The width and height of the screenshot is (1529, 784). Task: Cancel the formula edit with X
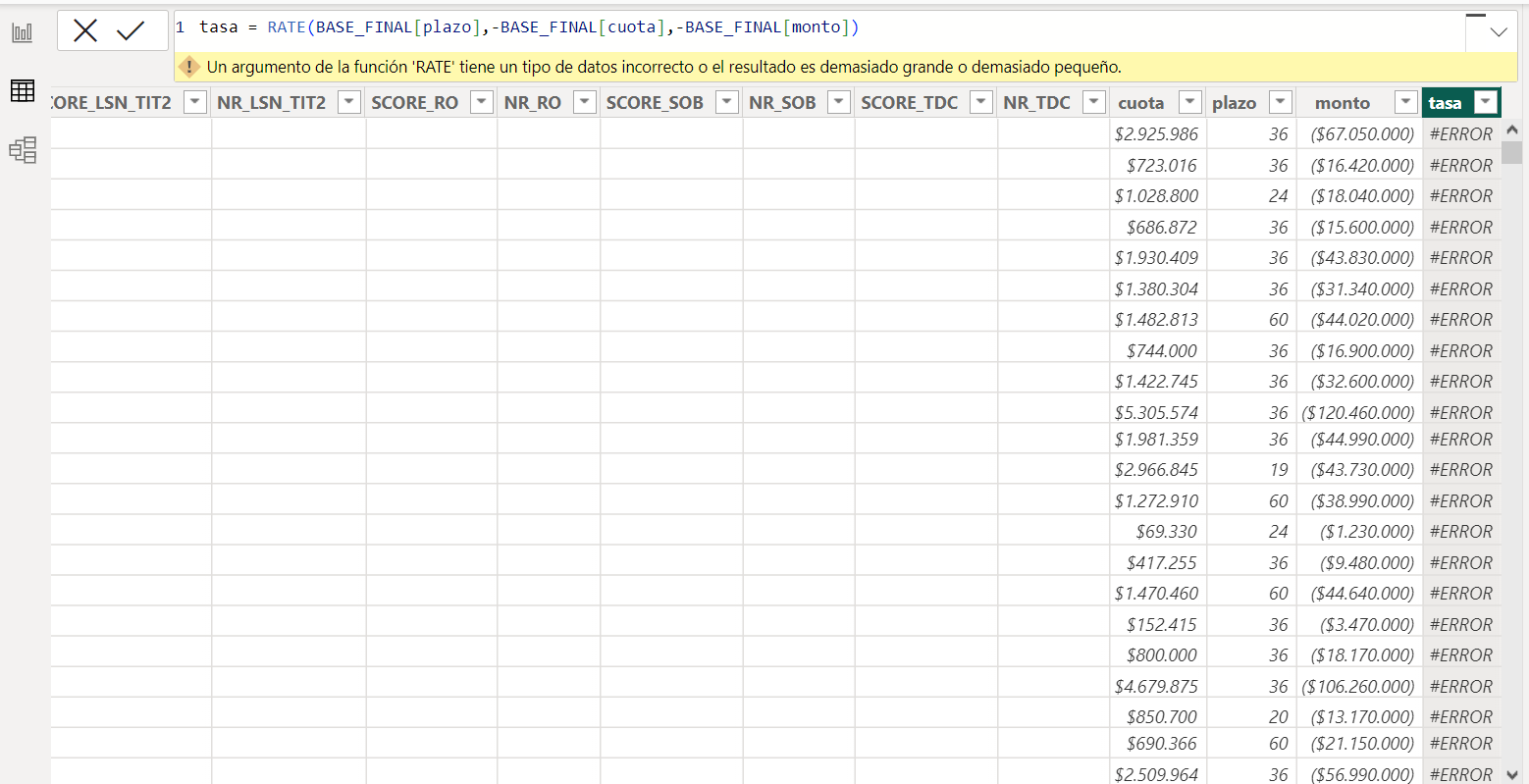point(85,31)
